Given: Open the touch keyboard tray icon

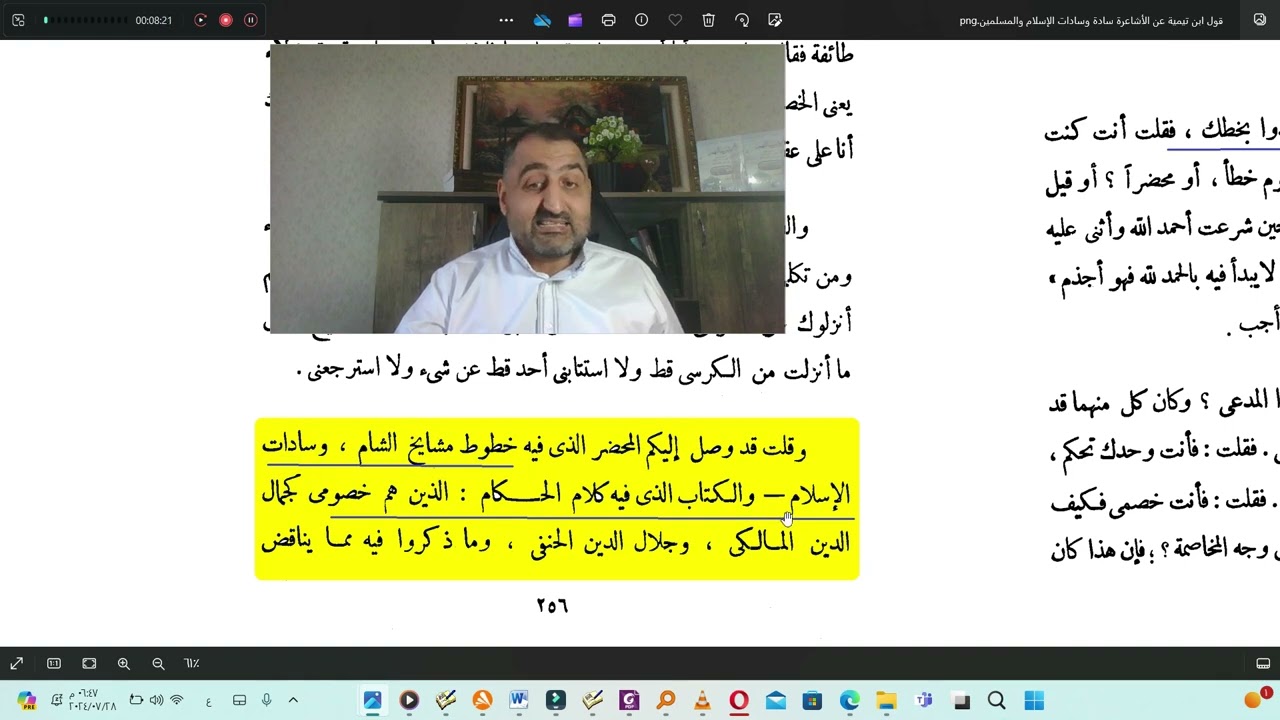Looking at the screenshot, I should click(x=239, y=700).
